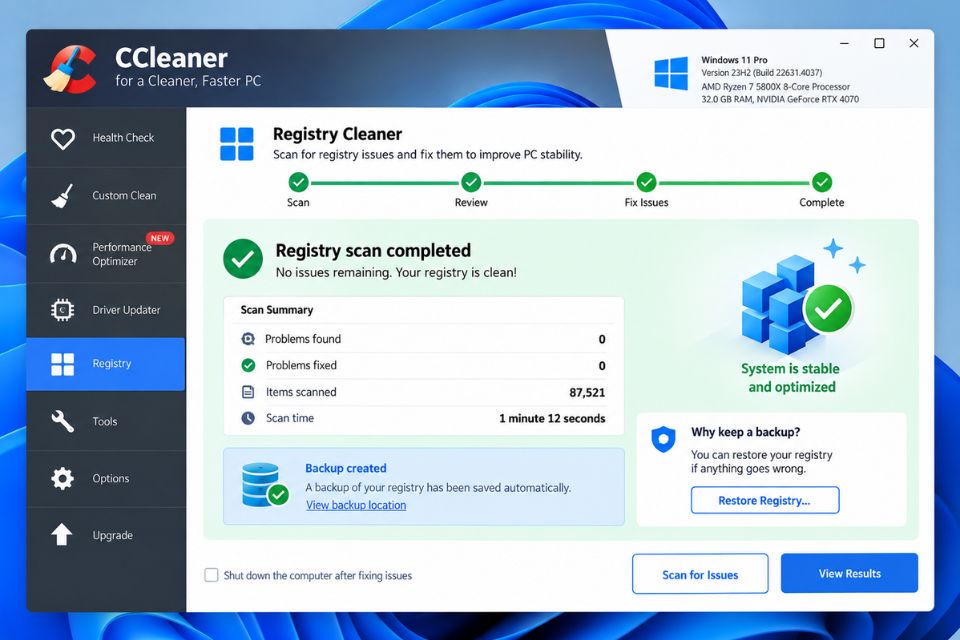Screen dimensions: 960x640
Task: Switch to Driver Updater
Action: (105, 310)
